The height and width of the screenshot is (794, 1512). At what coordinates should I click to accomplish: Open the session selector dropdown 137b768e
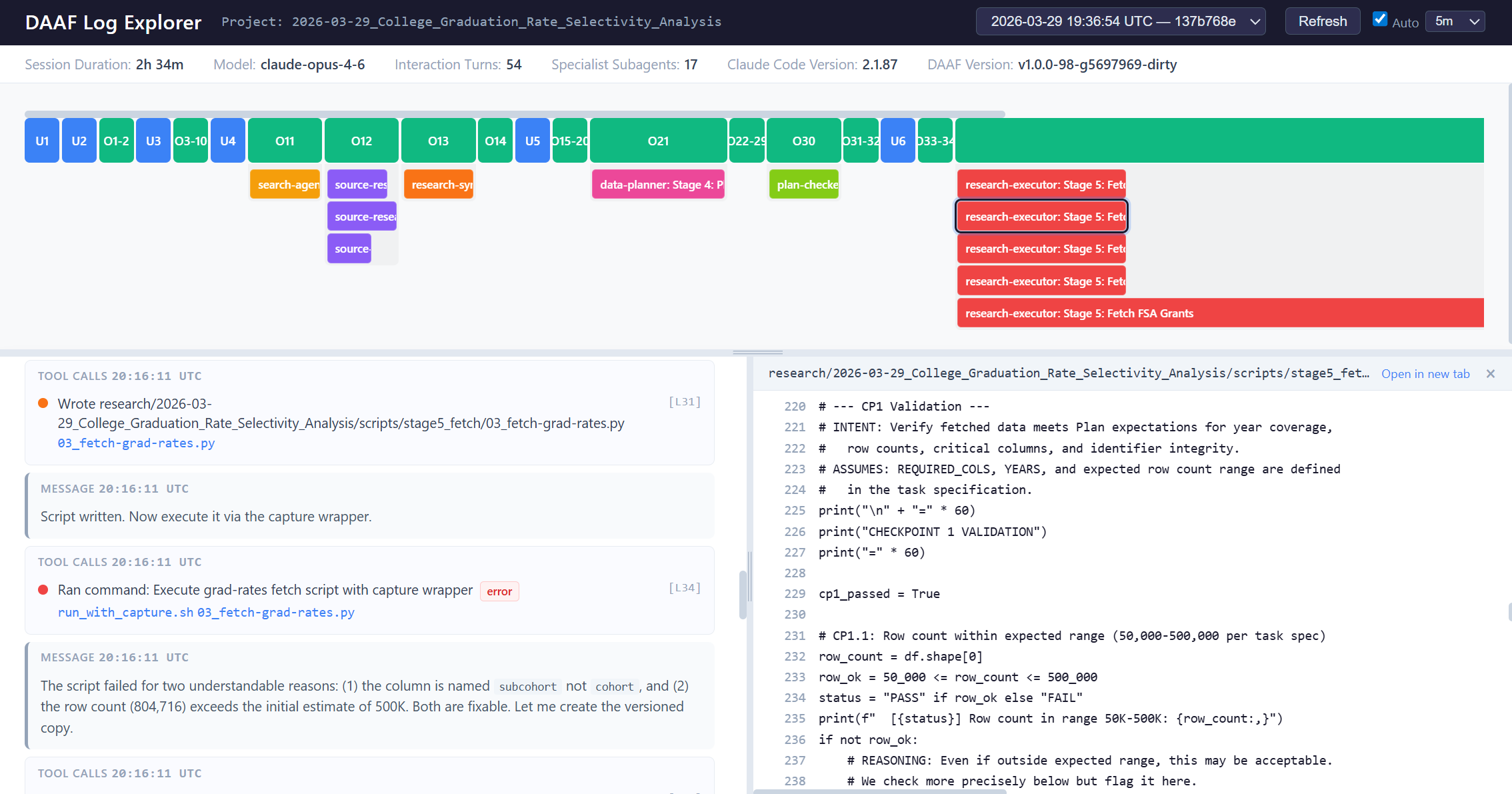click(1121, 21)
